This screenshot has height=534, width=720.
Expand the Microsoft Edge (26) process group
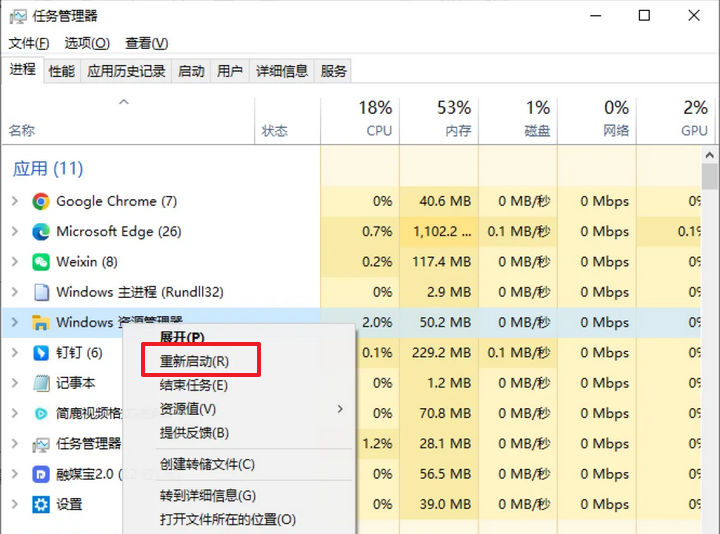(15, 231)
